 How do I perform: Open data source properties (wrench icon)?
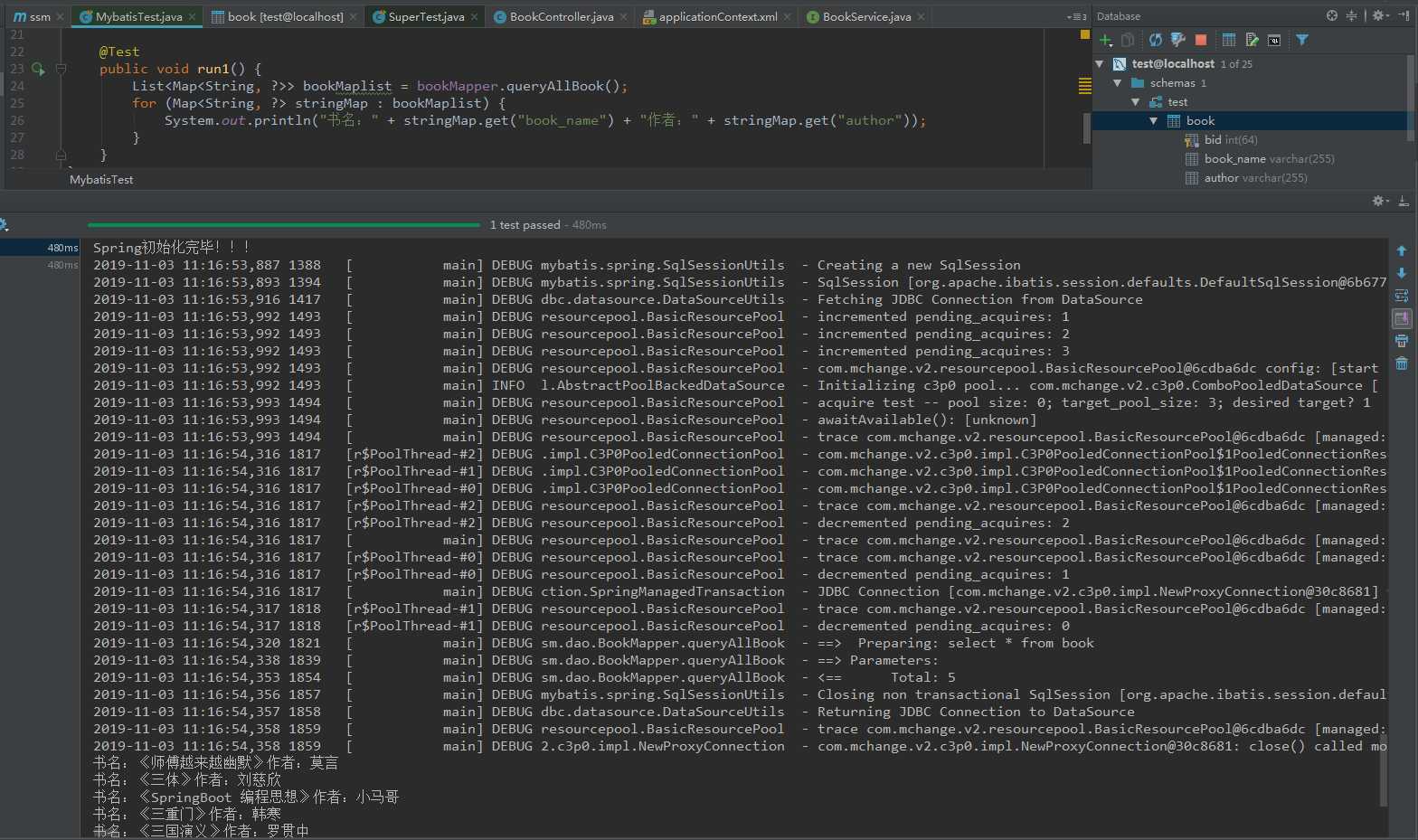(x=1178, y=40)
